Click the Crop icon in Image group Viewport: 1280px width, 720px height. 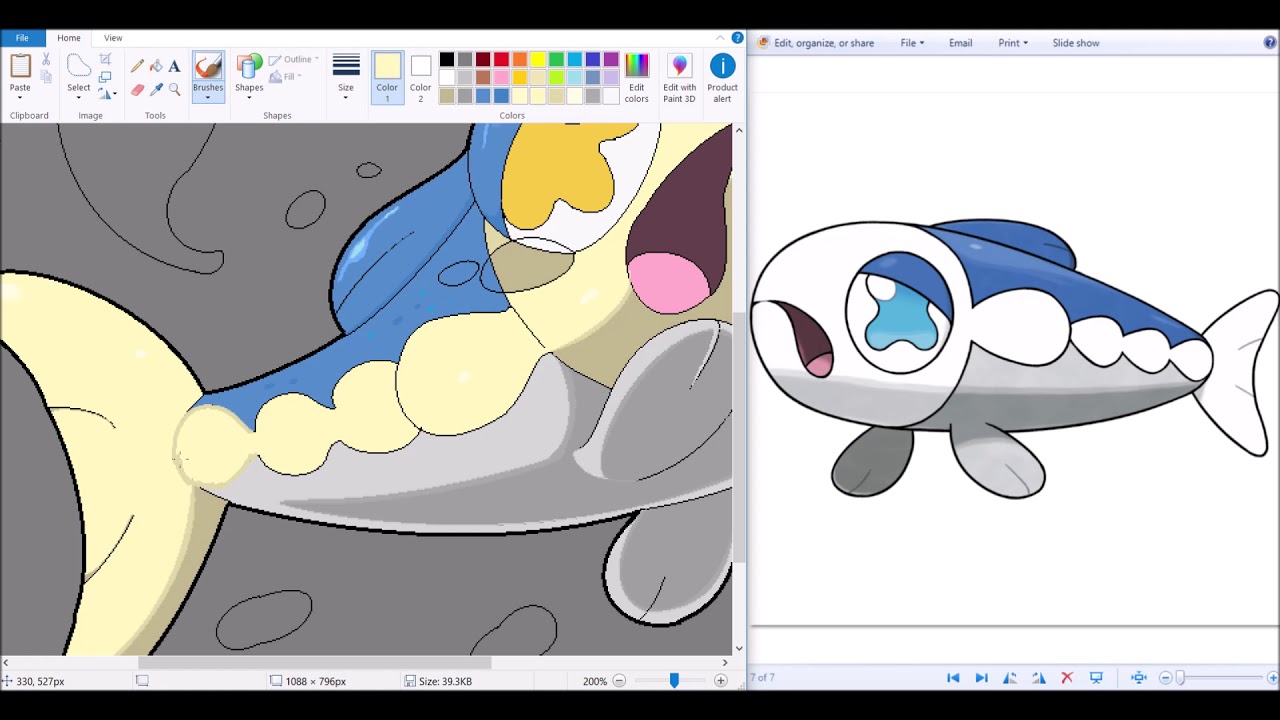[105, 60]
